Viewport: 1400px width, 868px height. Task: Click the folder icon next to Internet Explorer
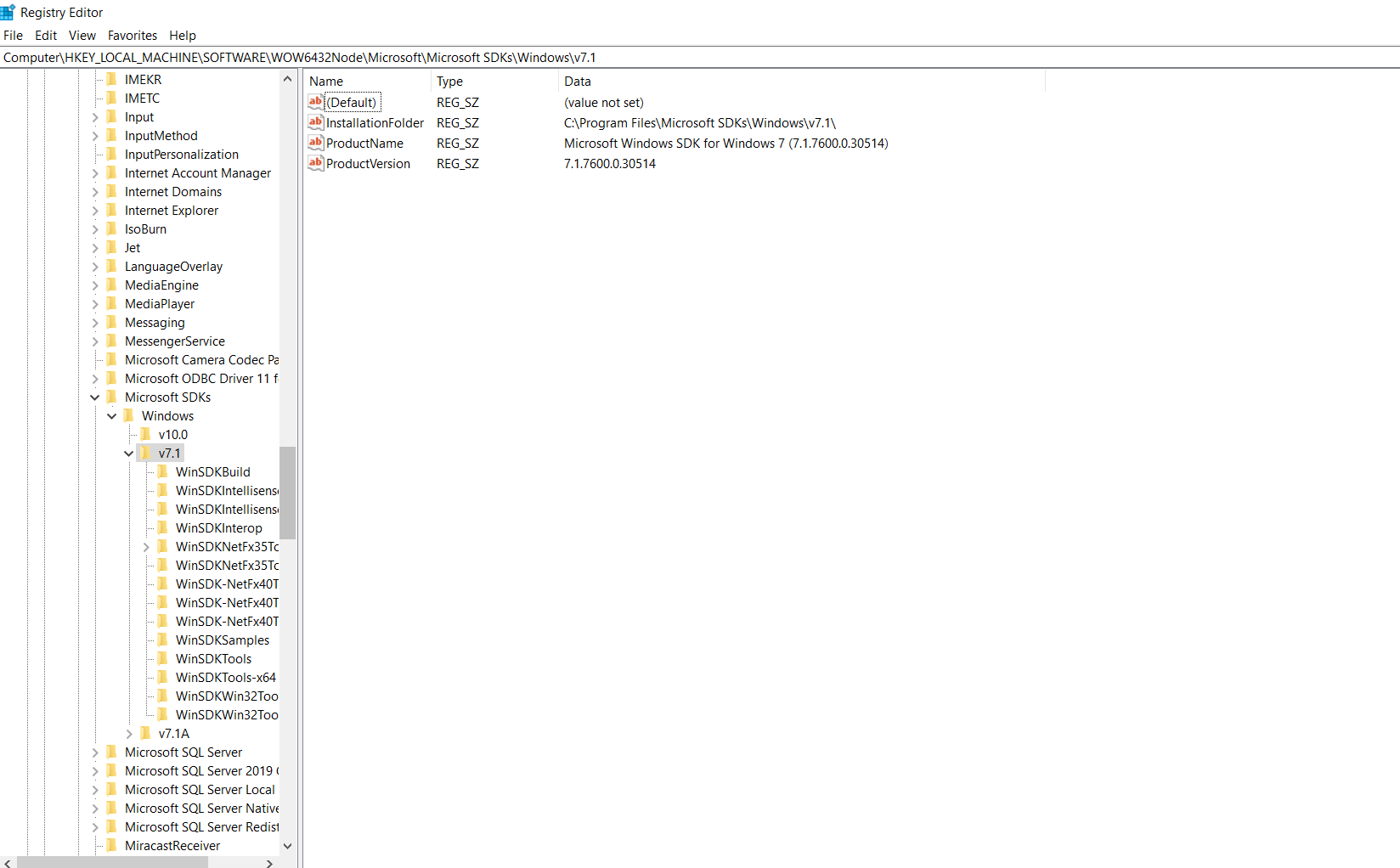coord(112,210)
